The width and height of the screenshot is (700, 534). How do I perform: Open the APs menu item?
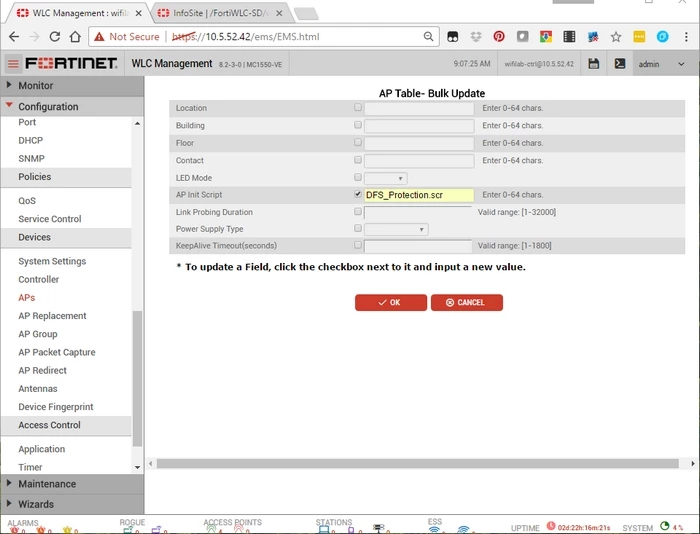pos(27,297)
